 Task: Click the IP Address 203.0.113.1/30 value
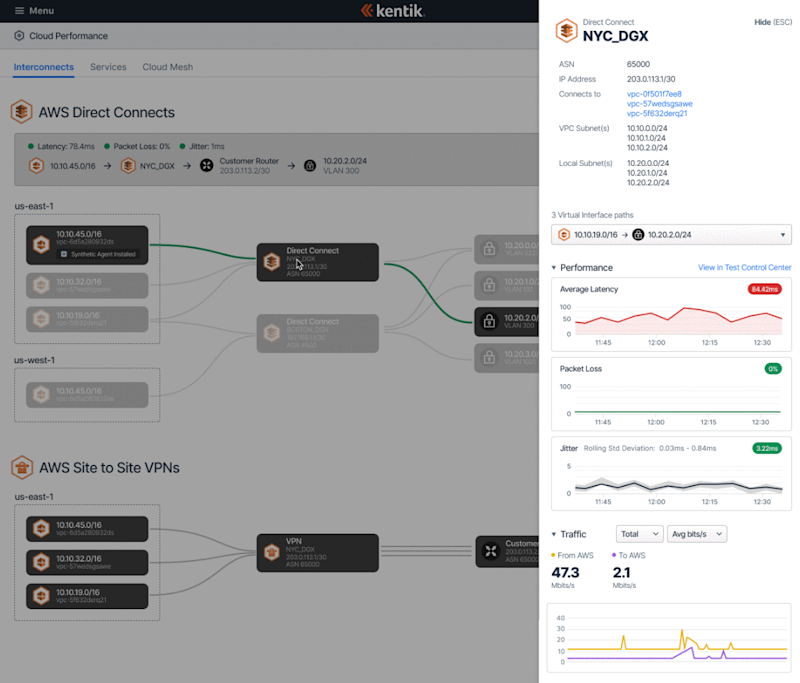click(651, 79)
